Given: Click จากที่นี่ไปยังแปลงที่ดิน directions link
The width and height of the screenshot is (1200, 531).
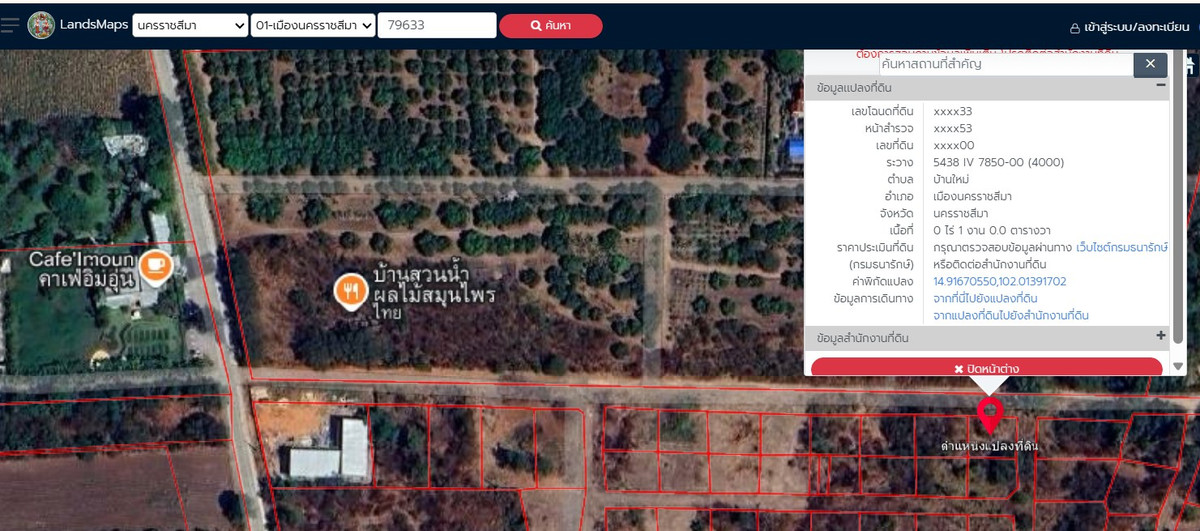Looking at the screenshot, I should point(984,298).
